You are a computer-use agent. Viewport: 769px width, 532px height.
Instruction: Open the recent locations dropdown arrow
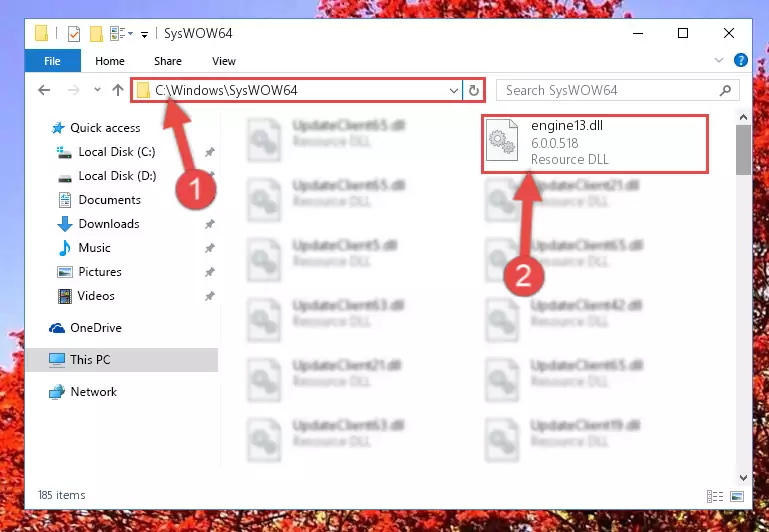point(97,90)
